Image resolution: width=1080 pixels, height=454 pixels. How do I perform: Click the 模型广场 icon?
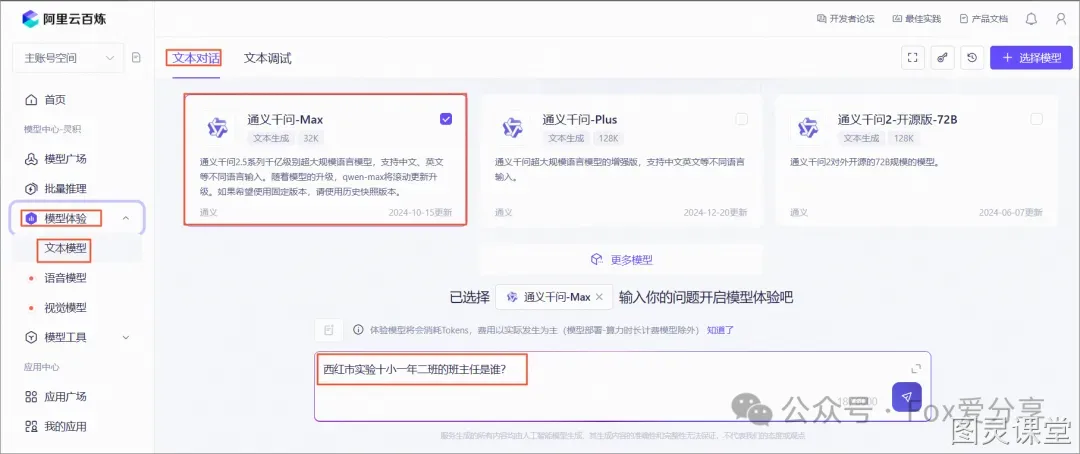[30, 159]
